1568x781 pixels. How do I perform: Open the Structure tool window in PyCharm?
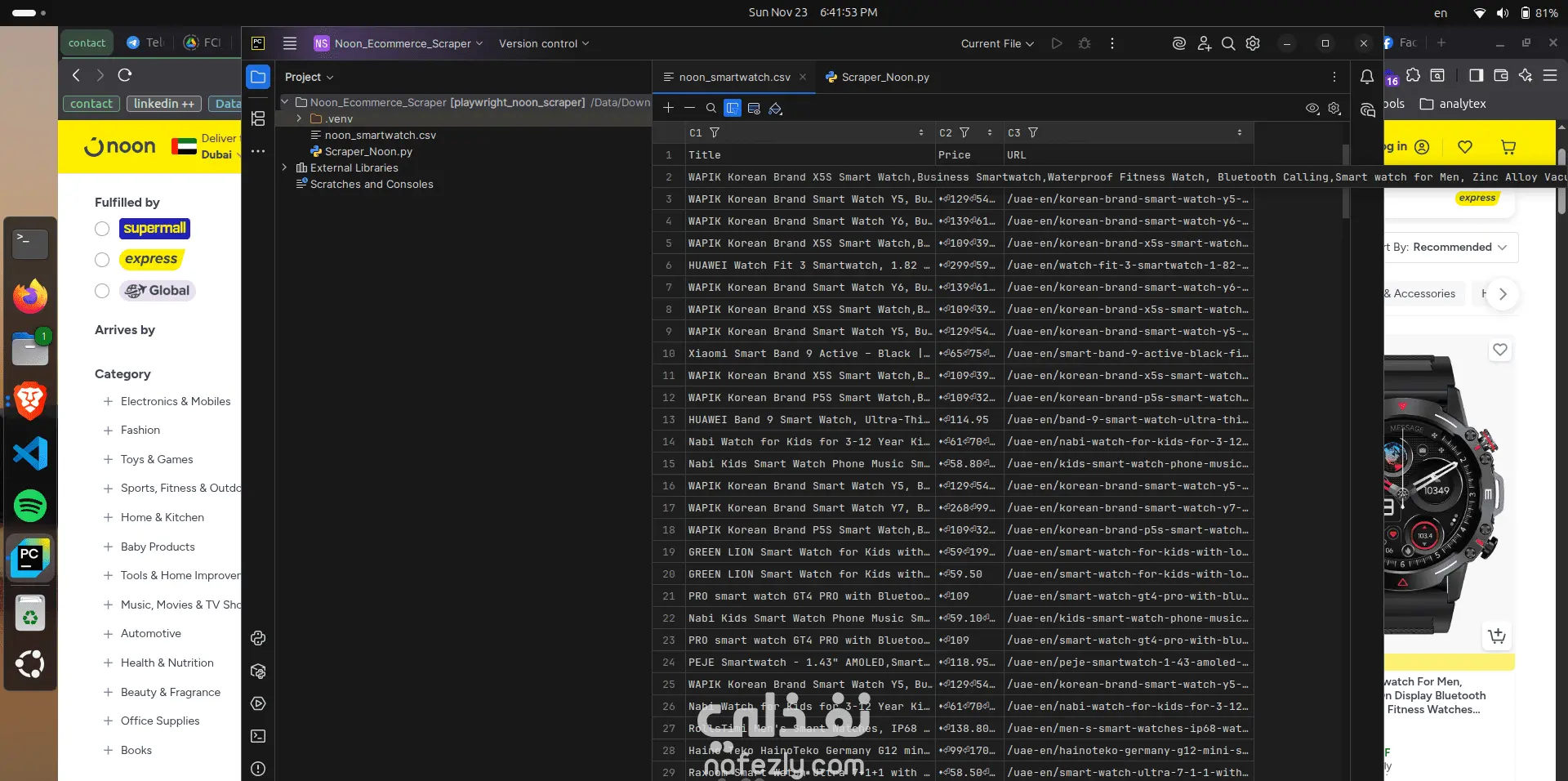pyautogui.click(x=258, y=118)
